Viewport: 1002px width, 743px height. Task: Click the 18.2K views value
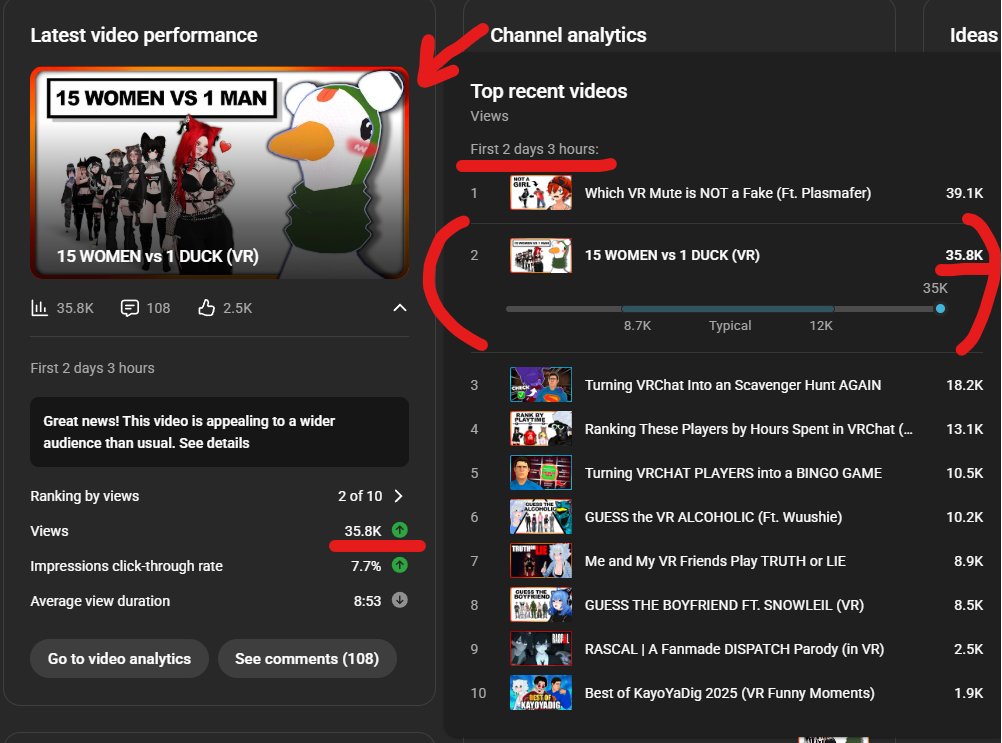964,385
